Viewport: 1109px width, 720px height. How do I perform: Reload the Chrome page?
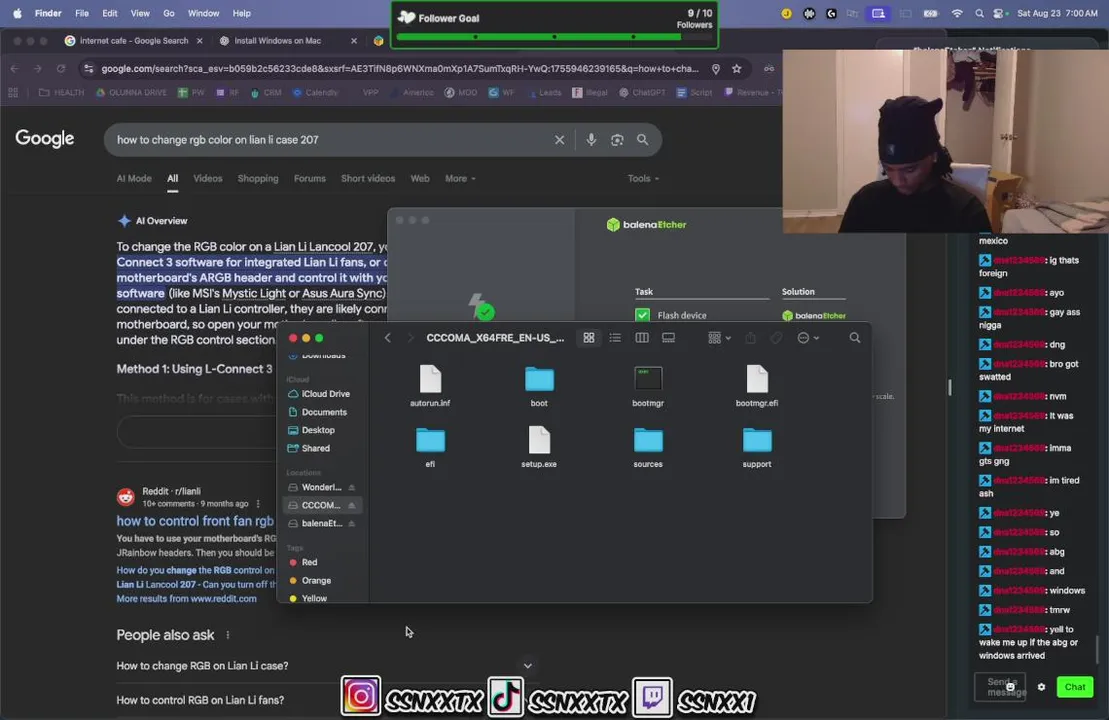click(61, 69)
